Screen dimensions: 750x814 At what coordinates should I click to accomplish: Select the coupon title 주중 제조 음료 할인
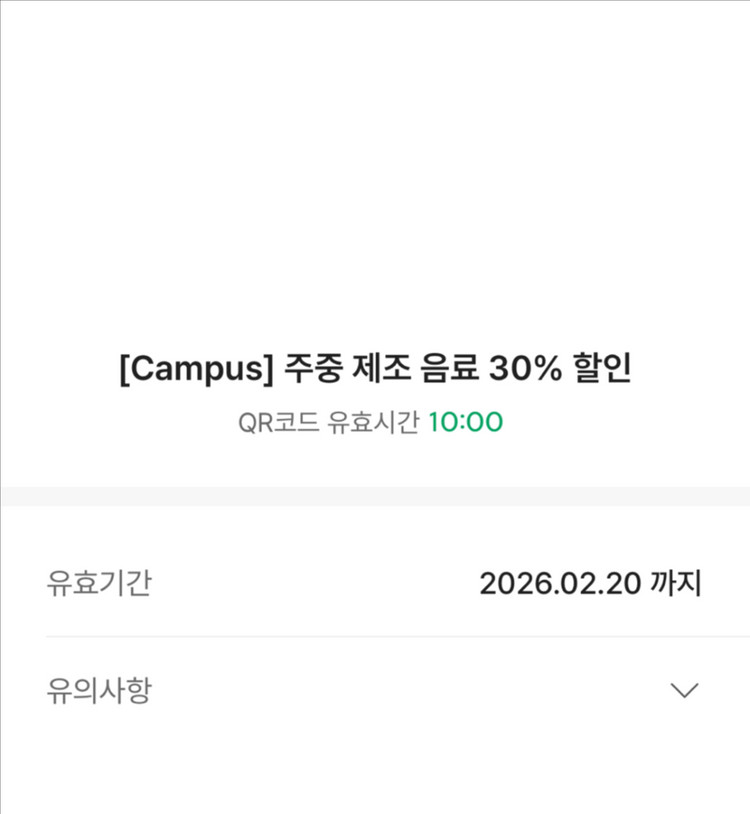click(x=375, y=368)
